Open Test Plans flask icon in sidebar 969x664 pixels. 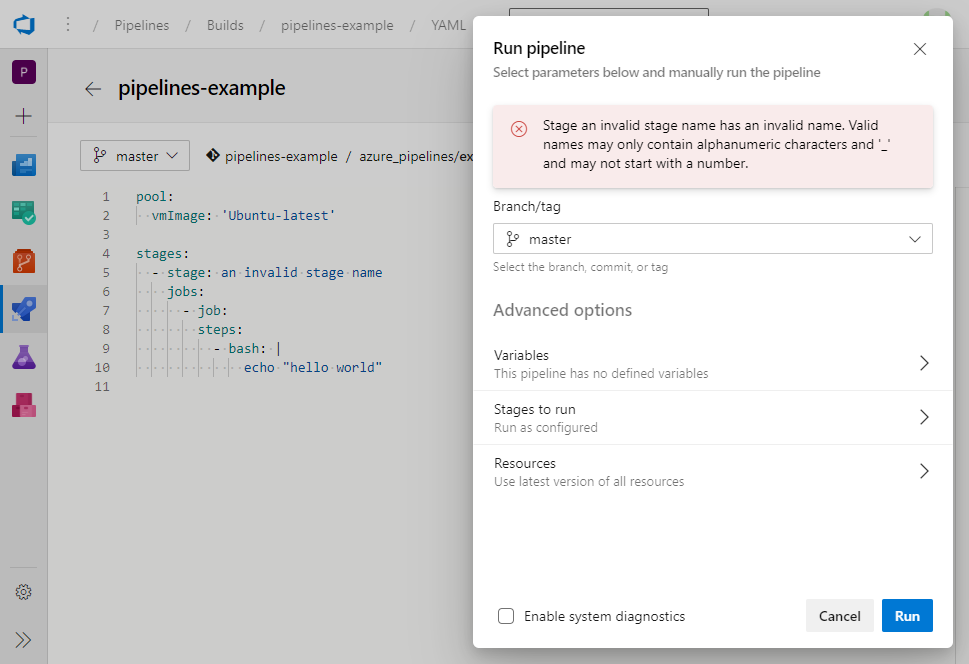tap(23, 357)
